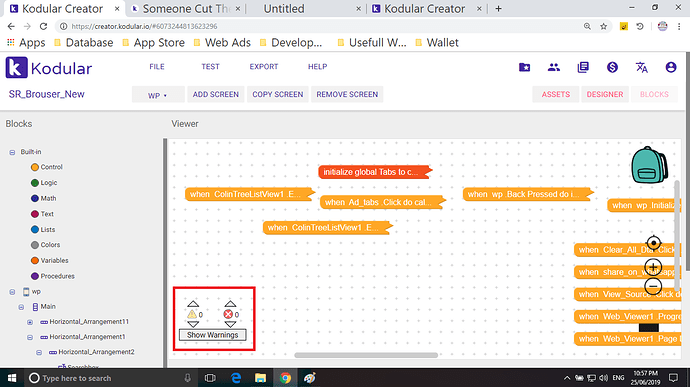Open the community people icon
690x387 pixels.
pos(554,67)
